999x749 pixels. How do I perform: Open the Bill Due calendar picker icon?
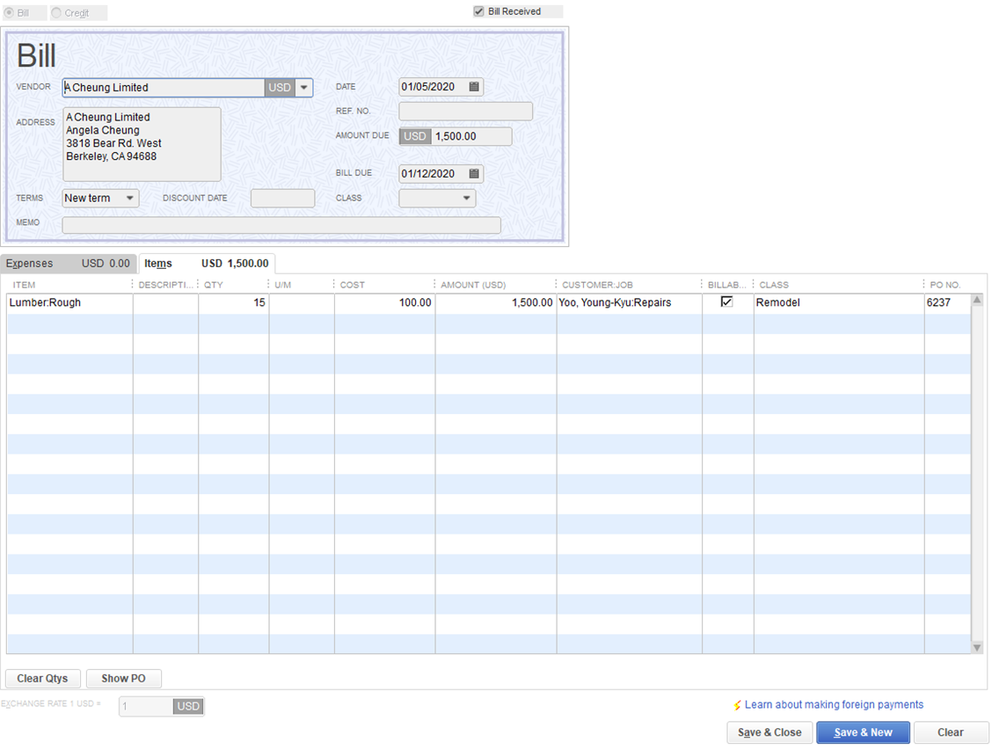click(x=474, y=173)
